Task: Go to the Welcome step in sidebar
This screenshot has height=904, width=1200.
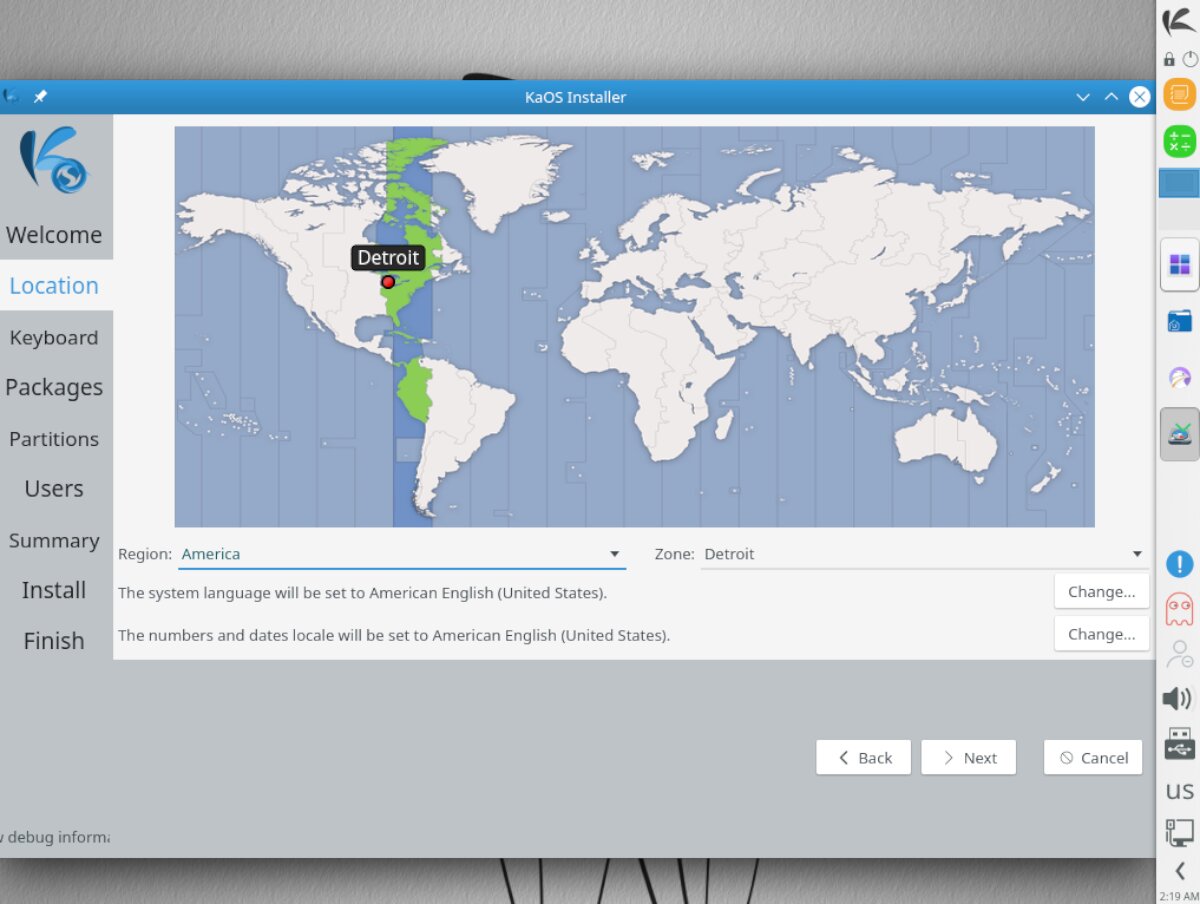Action: [x=54, y=235]
